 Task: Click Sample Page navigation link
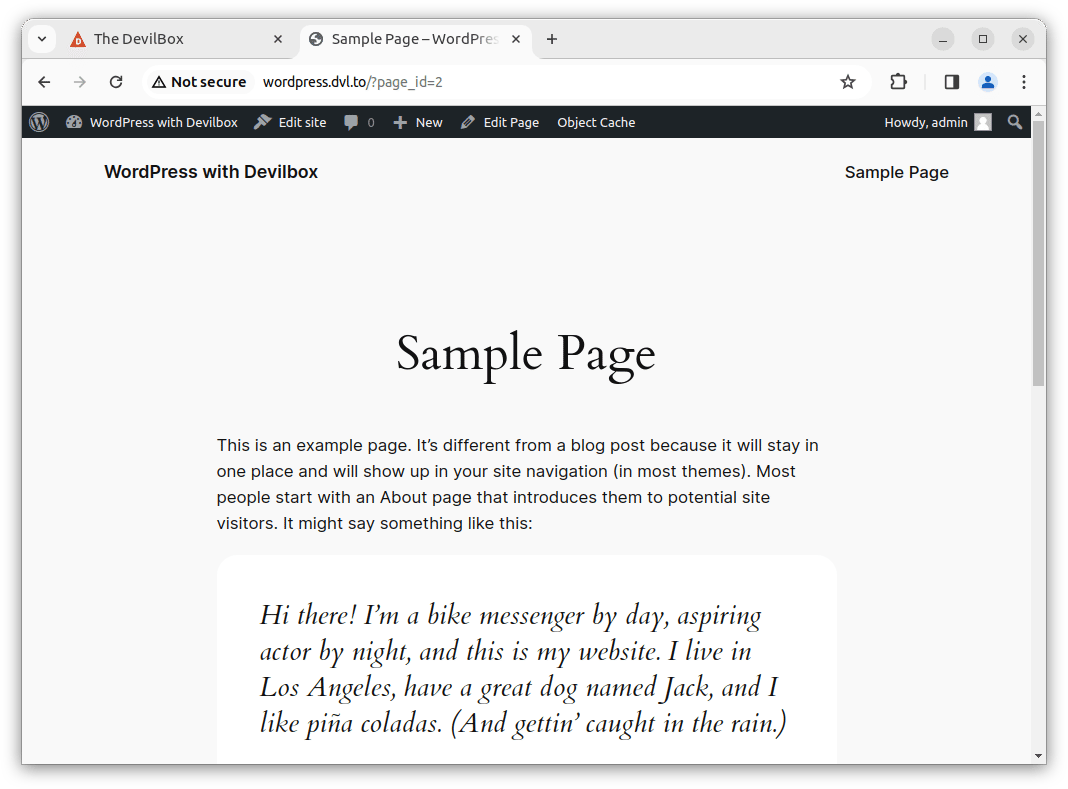click(896, 172)
